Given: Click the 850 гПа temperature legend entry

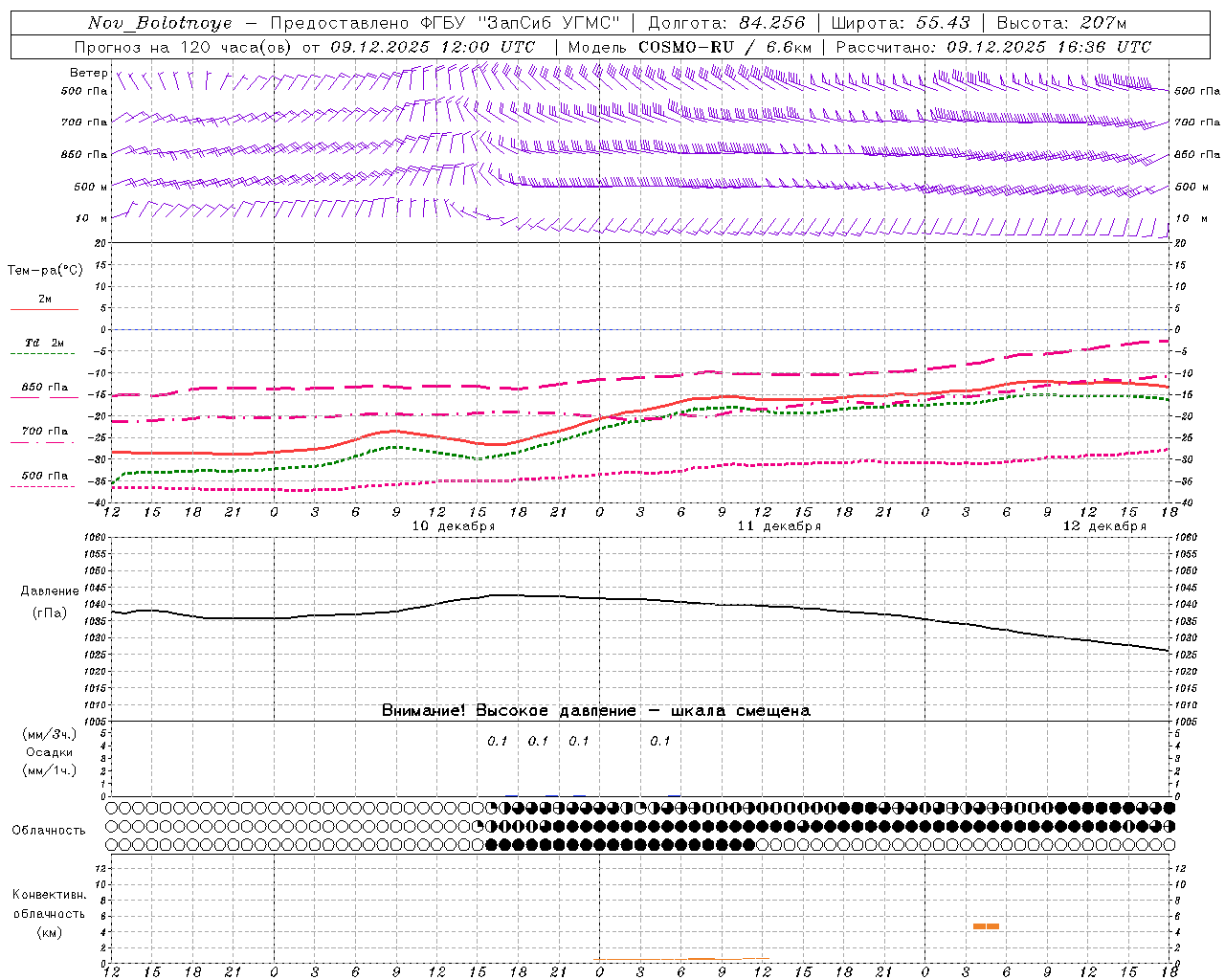Looking at the screenshot, I should 45,388.
